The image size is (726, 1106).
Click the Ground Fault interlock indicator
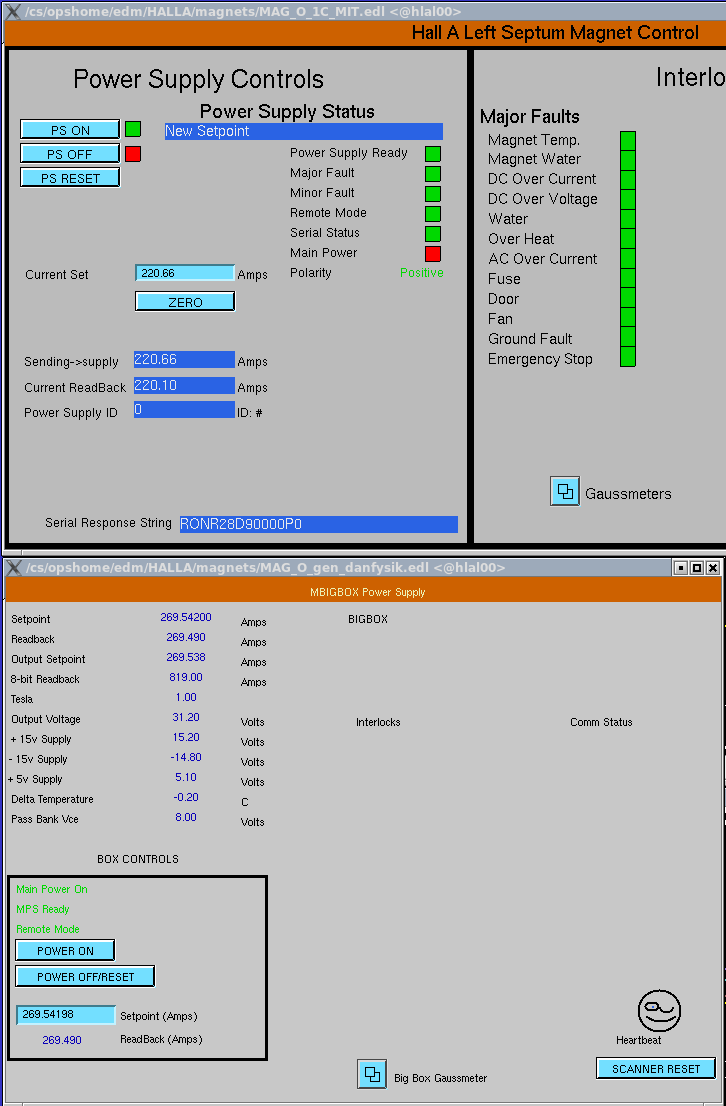[x=628, y=338]
